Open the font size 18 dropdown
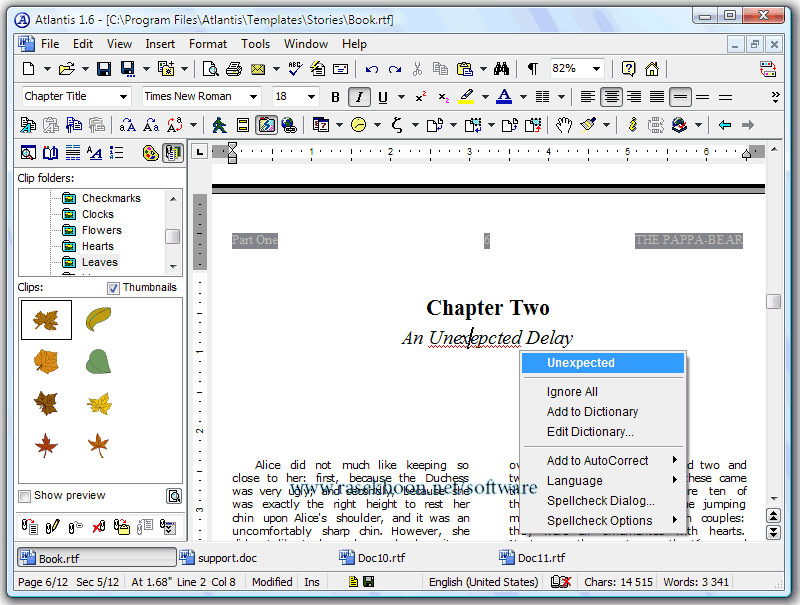The width and height of the screenshot is (800, 605). [x=311, y=96]
